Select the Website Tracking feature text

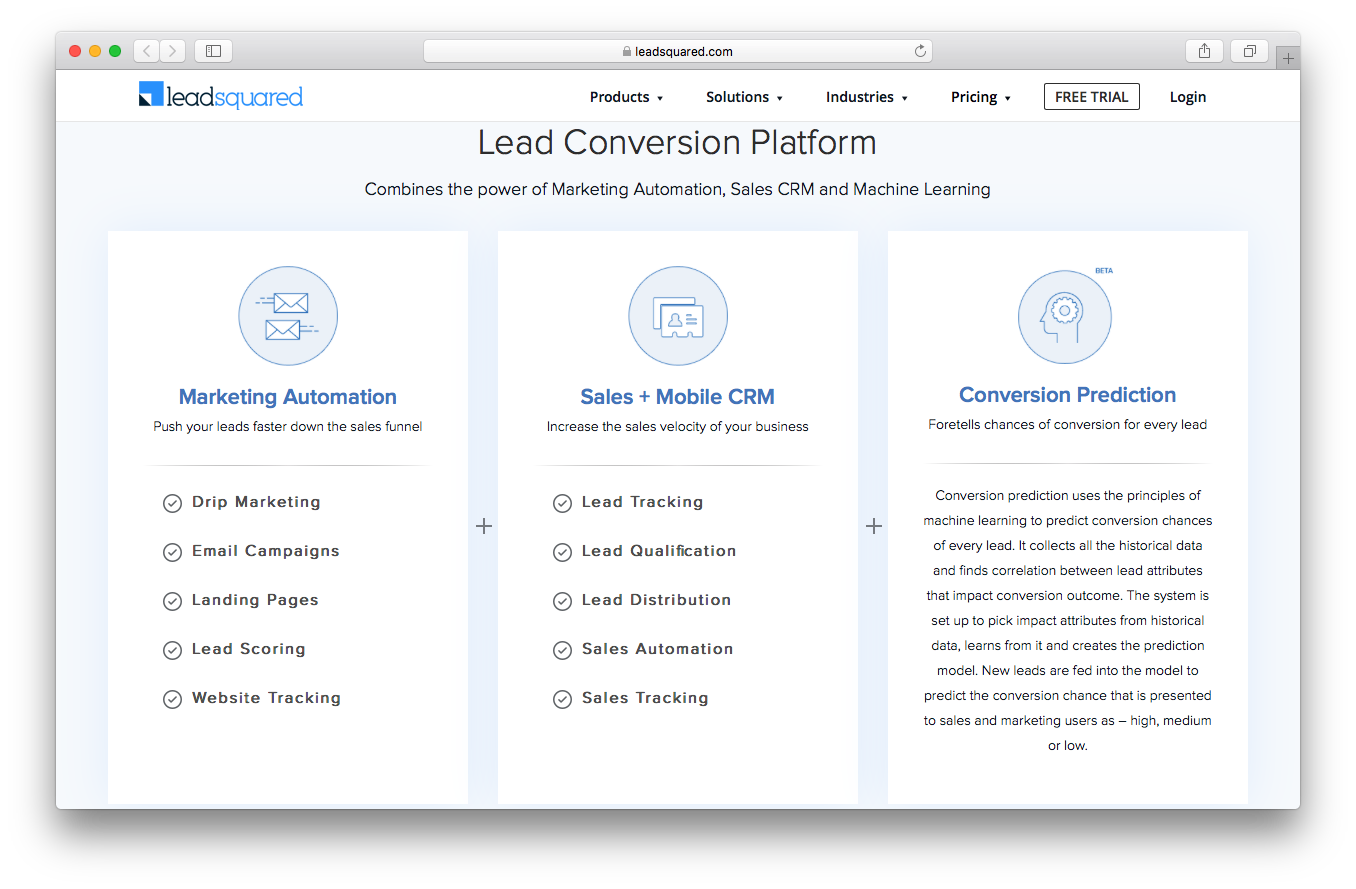tap(266, 698)
